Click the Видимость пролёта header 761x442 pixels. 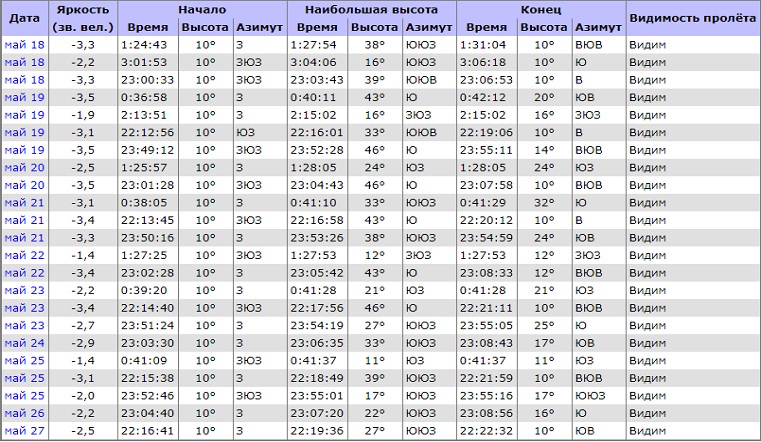[x=690, y=18]
